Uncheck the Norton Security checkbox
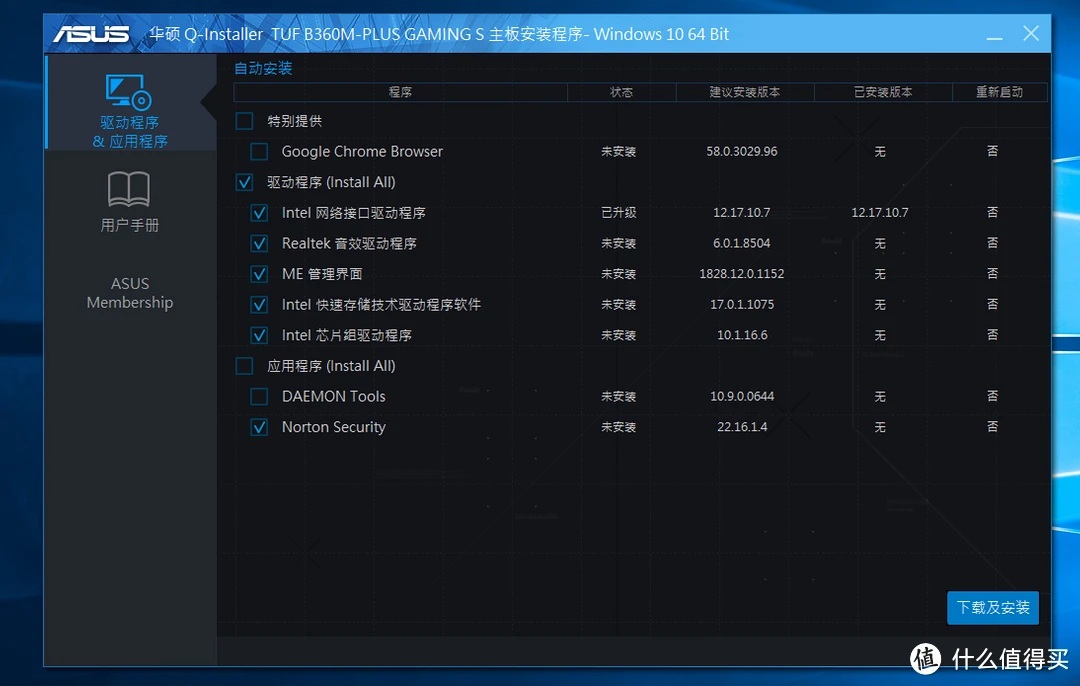The height and width of the screenshot is (686, 1080). 259,427
